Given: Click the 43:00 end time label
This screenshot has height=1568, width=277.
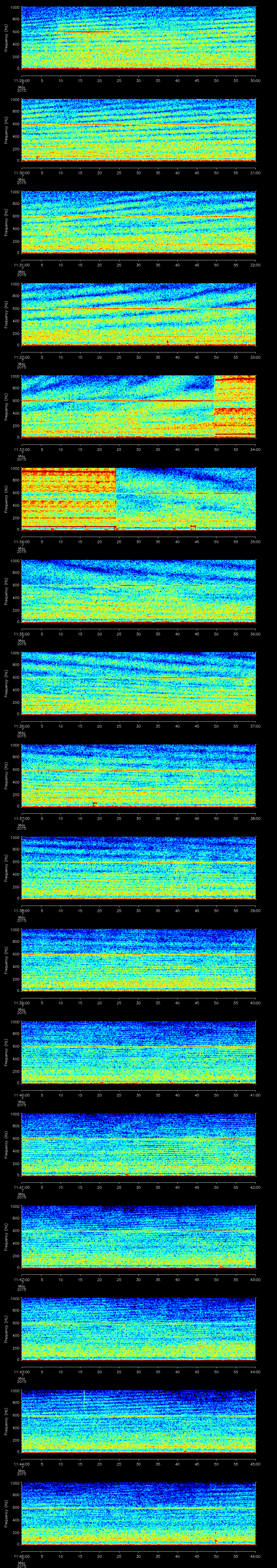Looking at the screenshot, I should point(255,1279).
